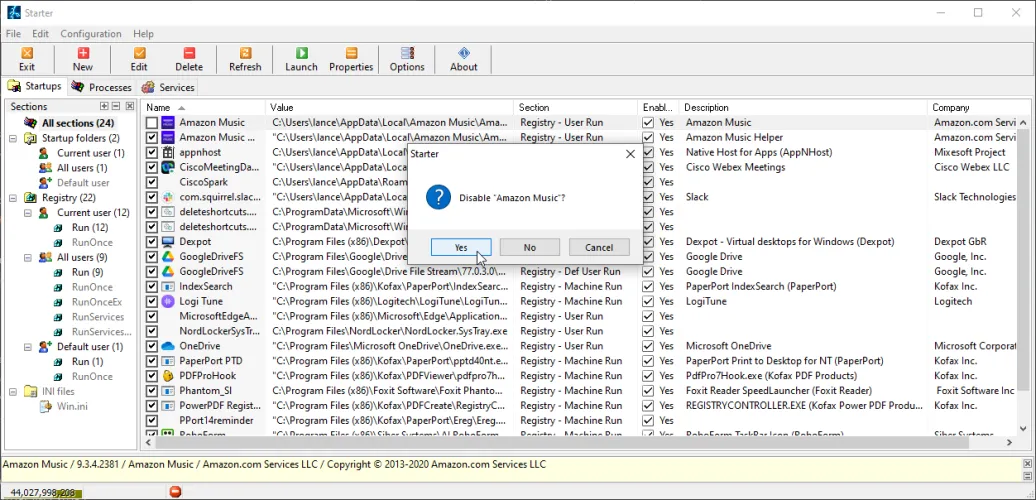The image size is (1036, 500).
Task: Click Cancel in the Disable dialog
Action: (599, 247)
